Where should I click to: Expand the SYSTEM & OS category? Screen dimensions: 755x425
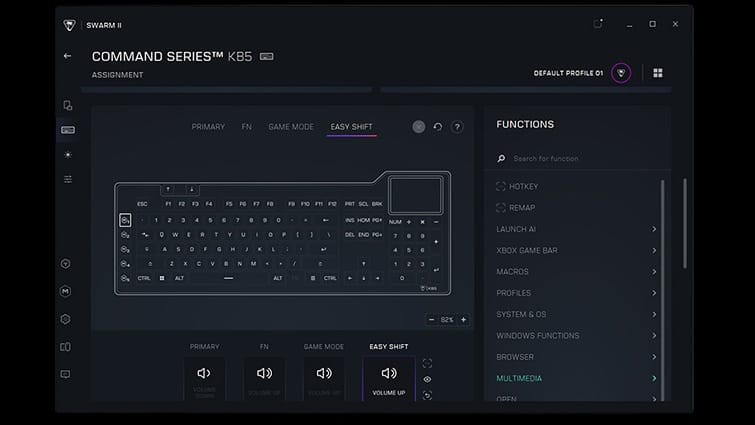tap(577, 314)
